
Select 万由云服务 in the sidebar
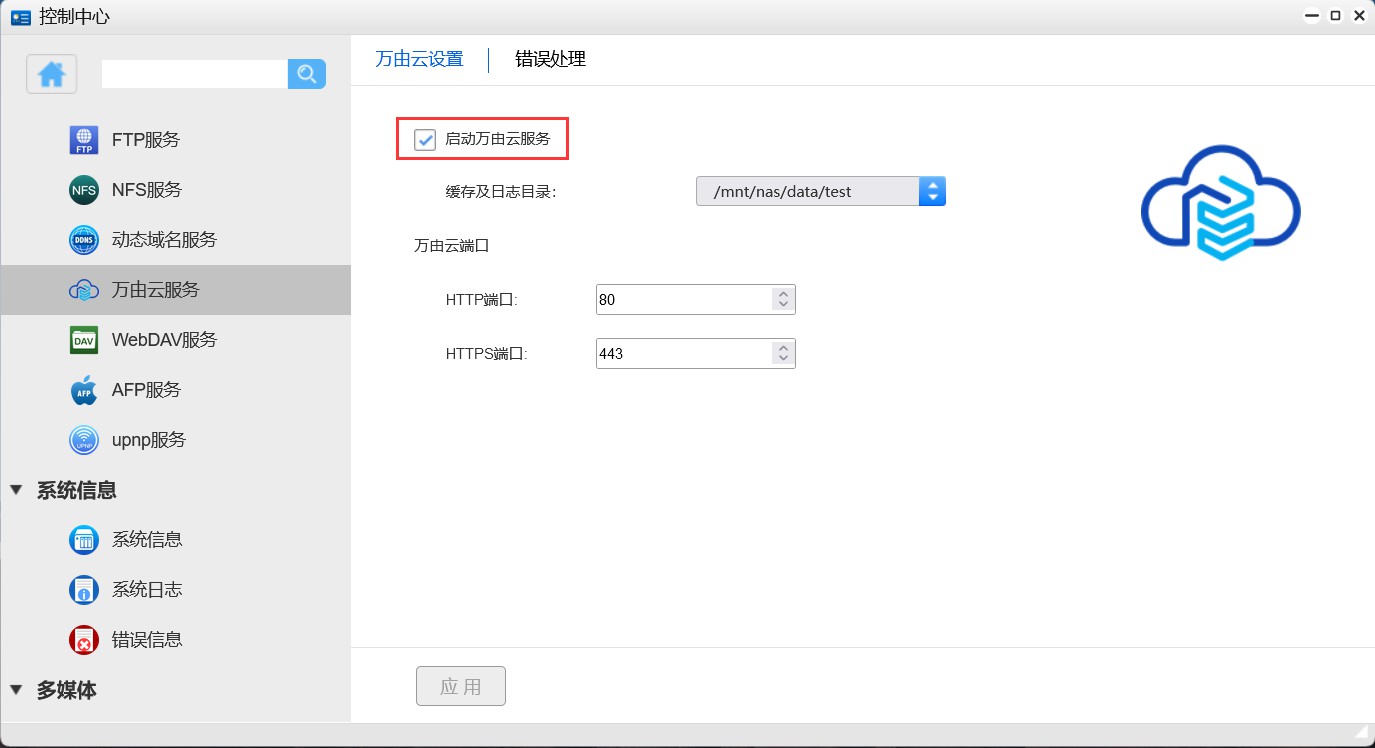point(155,290)
